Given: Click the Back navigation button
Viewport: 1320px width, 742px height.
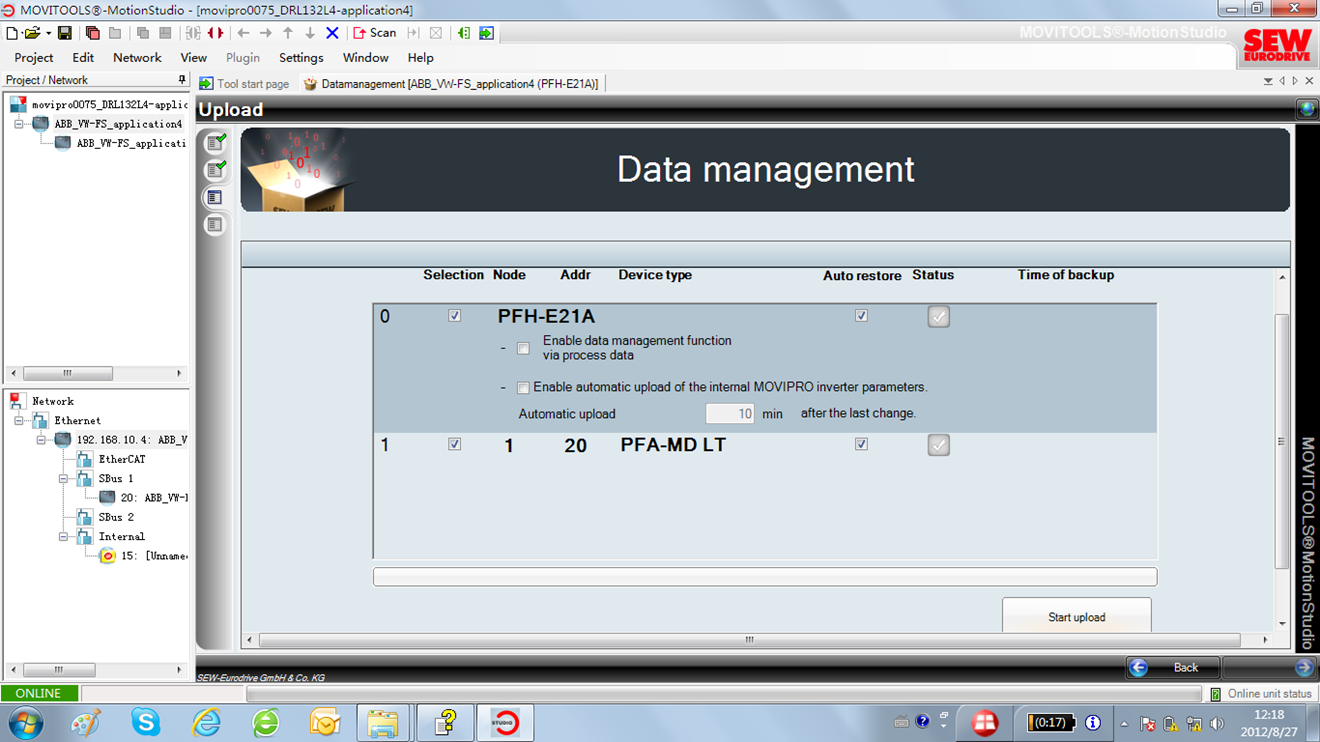Looking at the screenshot, I should pos(1173,667).
